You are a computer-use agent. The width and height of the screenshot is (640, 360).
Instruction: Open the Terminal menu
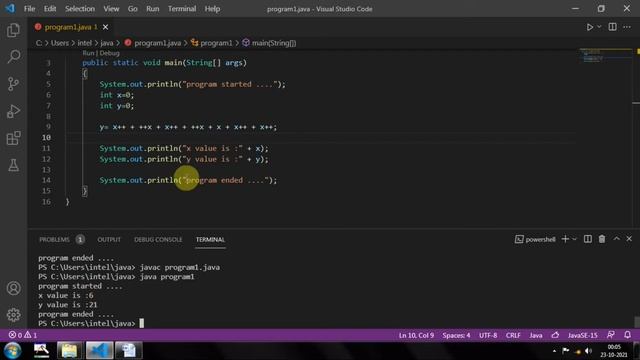coord(182,9)
